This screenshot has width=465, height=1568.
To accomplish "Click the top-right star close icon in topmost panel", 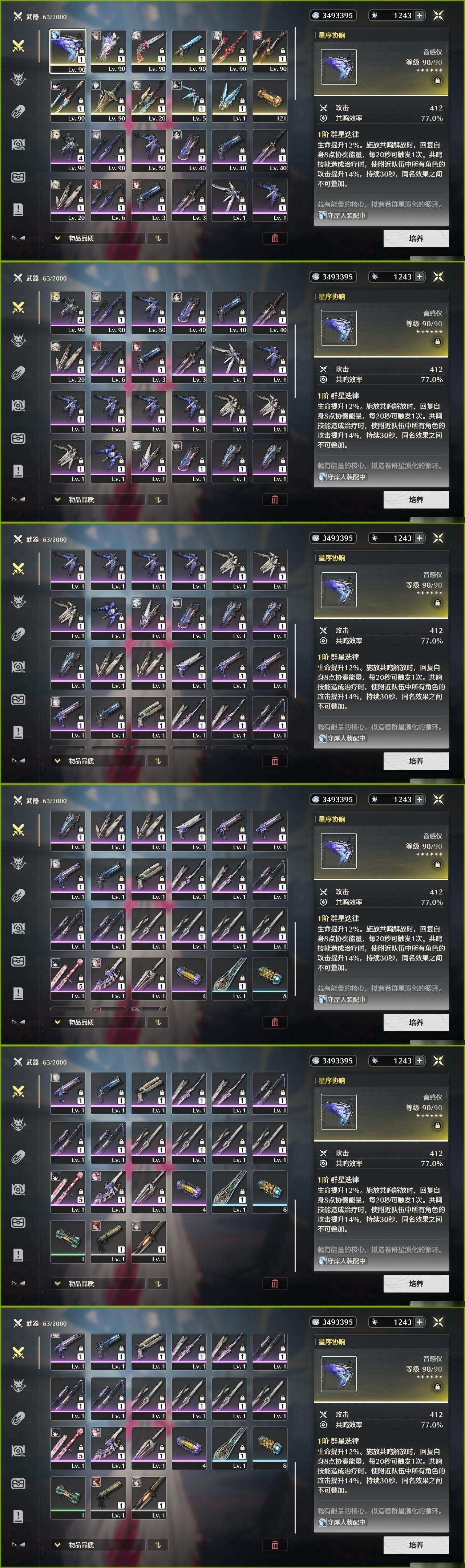I will [x=438, y=15].
